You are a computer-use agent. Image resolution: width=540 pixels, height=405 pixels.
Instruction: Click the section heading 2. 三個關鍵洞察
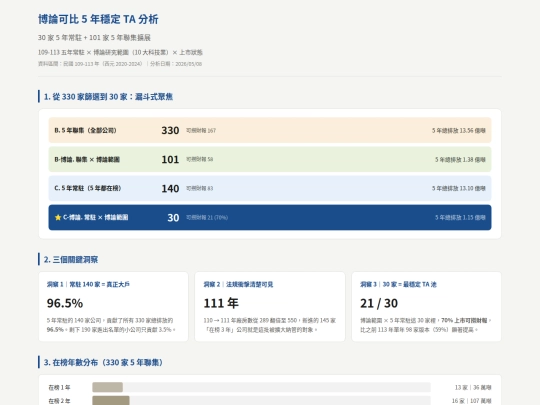pyautogui.click(x=71, y=260)
